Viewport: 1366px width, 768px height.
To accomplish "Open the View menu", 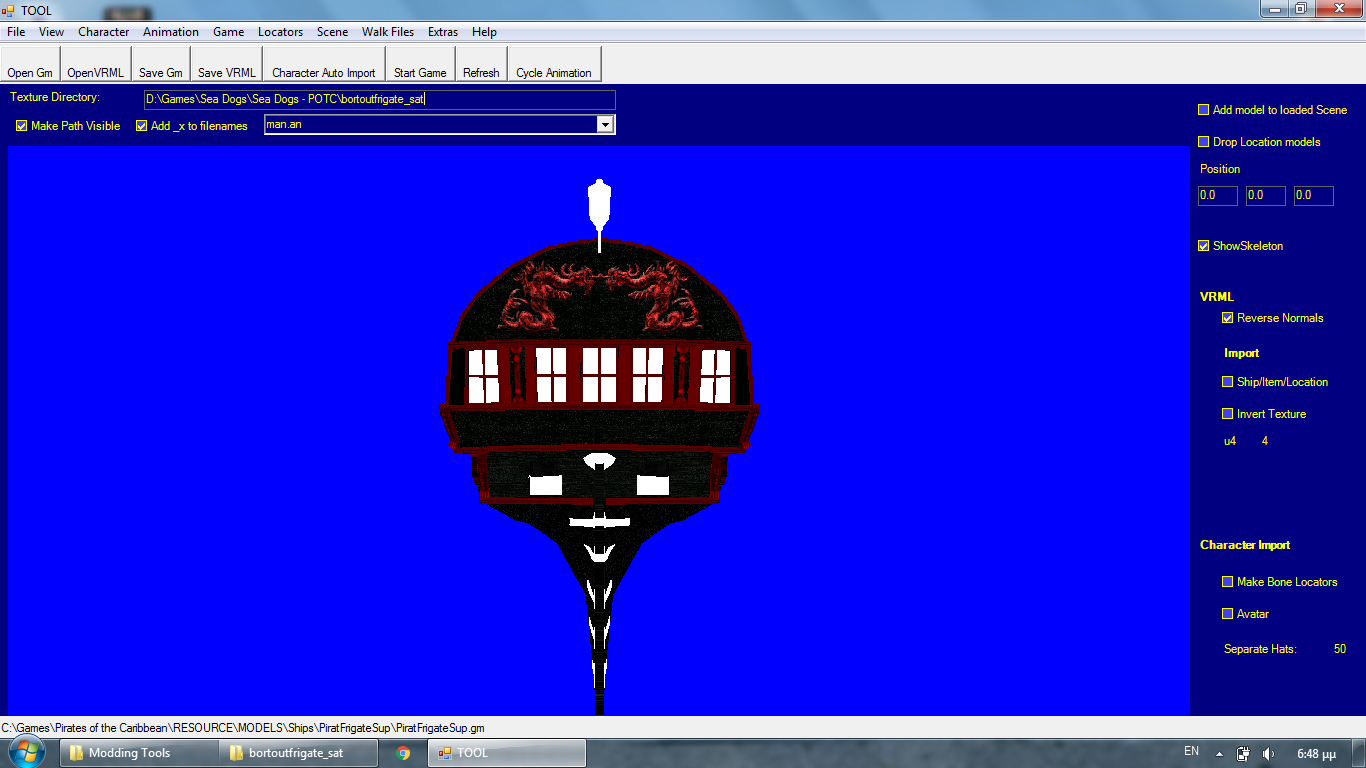I will point(51,32).
